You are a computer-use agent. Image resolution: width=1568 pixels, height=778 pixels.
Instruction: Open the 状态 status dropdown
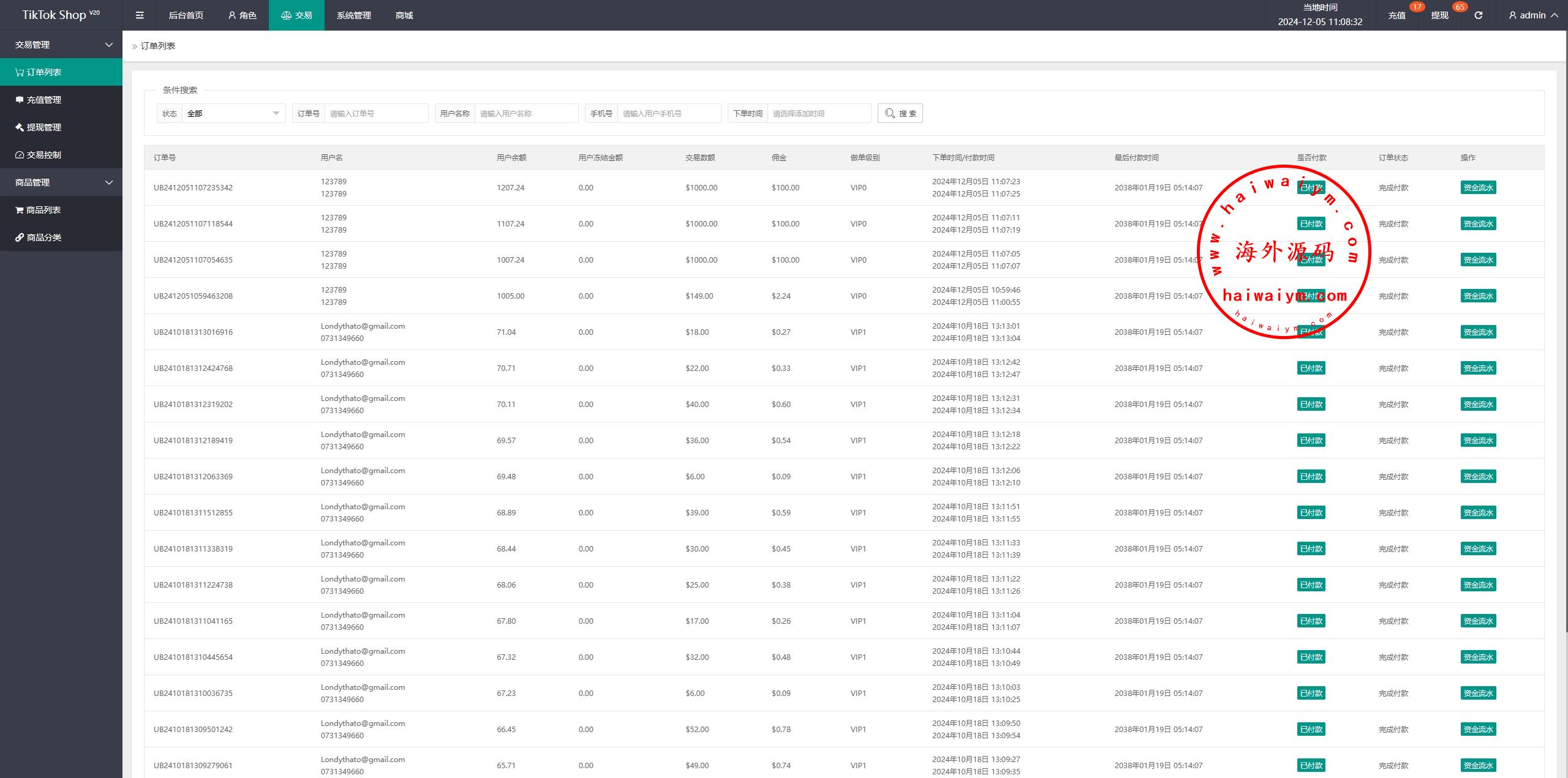(233, 113)
